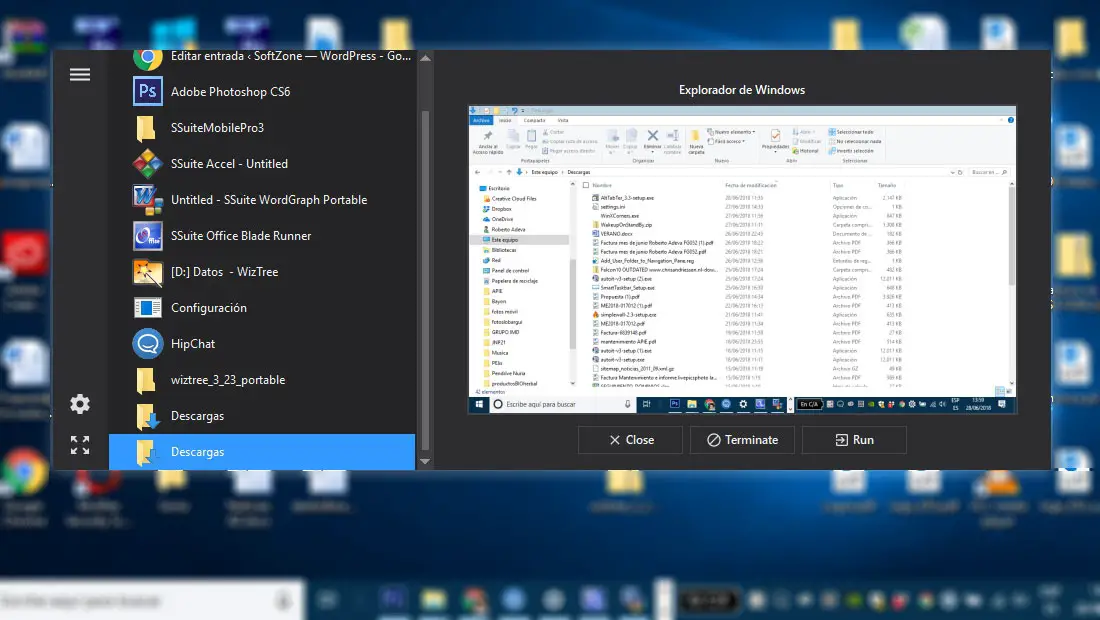This screenshot has width=1100, height=620.
Task: Click the Explorador de Windows preview thumbnail
Action: coord(742,260)
